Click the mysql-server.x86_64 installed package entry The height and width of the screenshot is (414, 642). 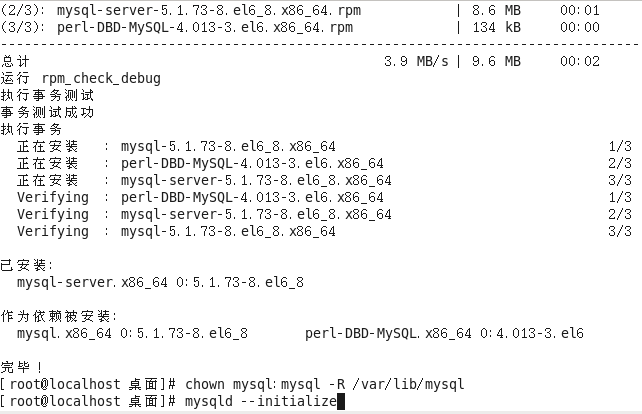(160, 282)
